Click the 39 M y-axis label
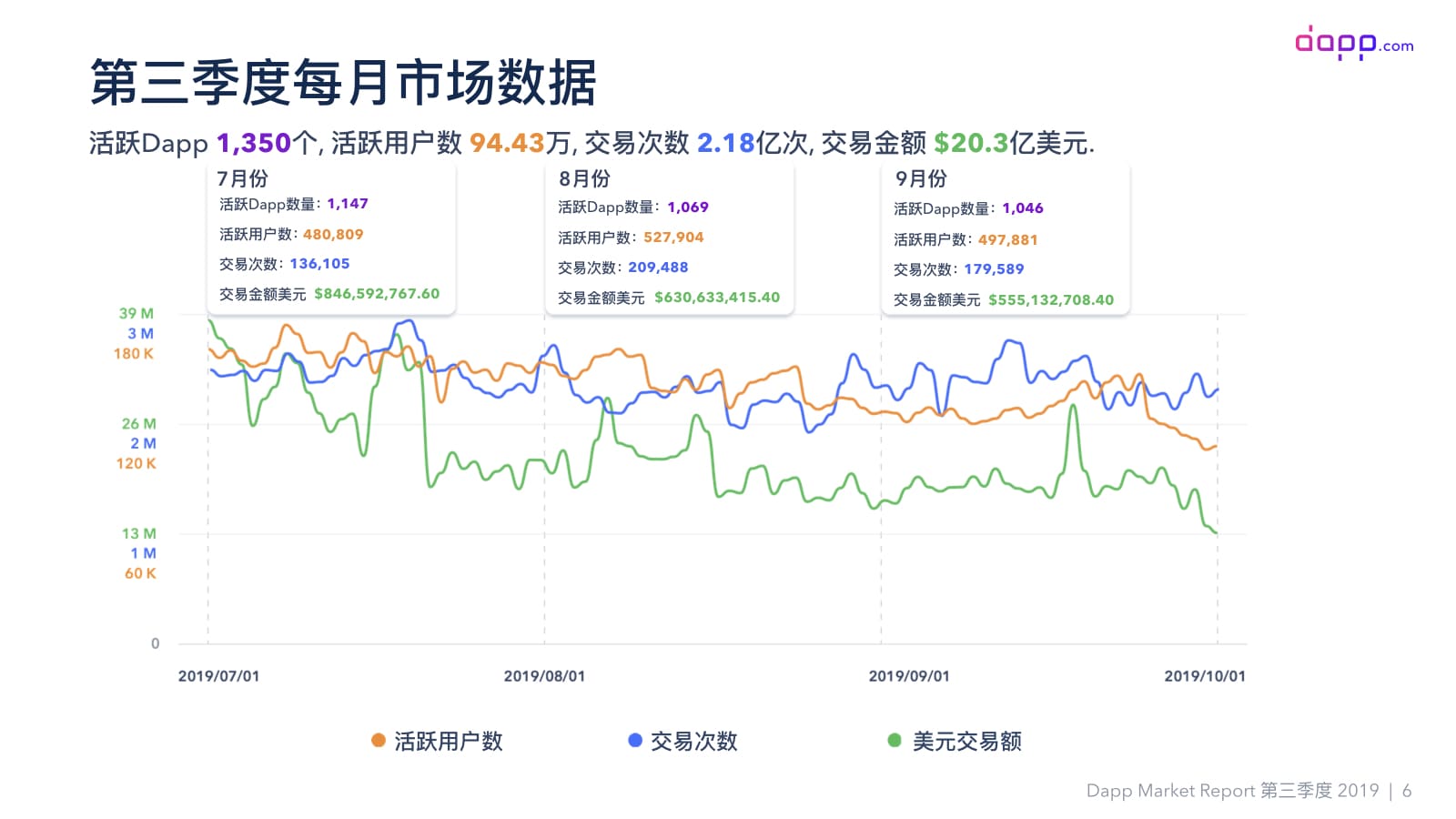The image size is (1456, 819). [136, 313]
